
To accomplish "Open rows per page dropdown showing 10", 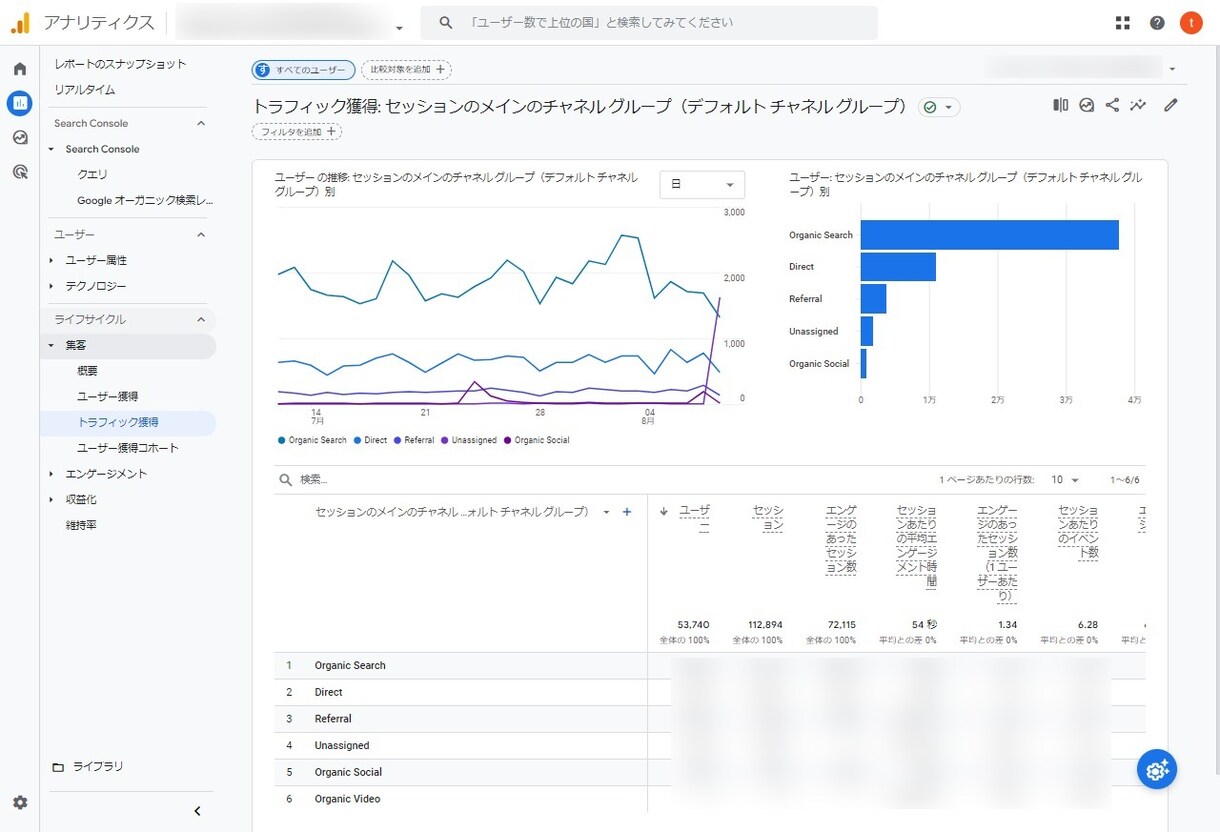I will pos(1064,480).
